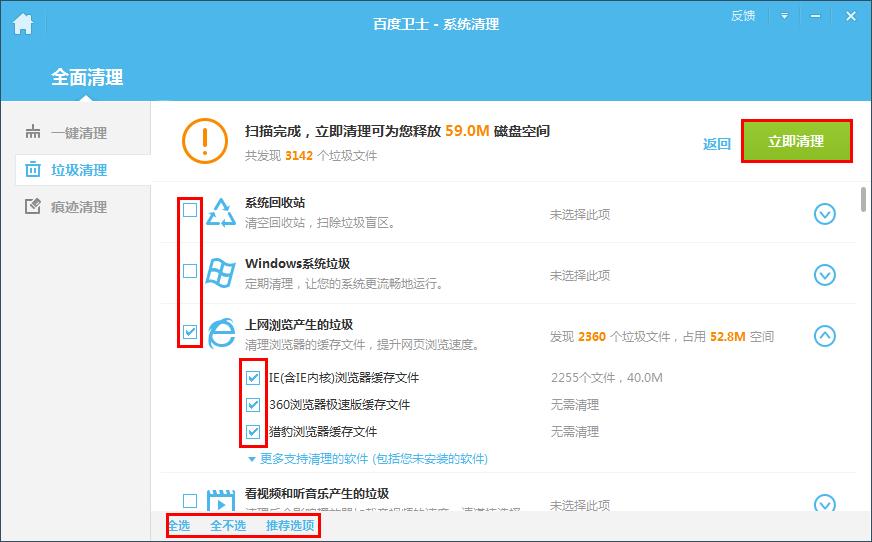Click the Windows logo icon for Windows系统垃圾

(221, 273)
